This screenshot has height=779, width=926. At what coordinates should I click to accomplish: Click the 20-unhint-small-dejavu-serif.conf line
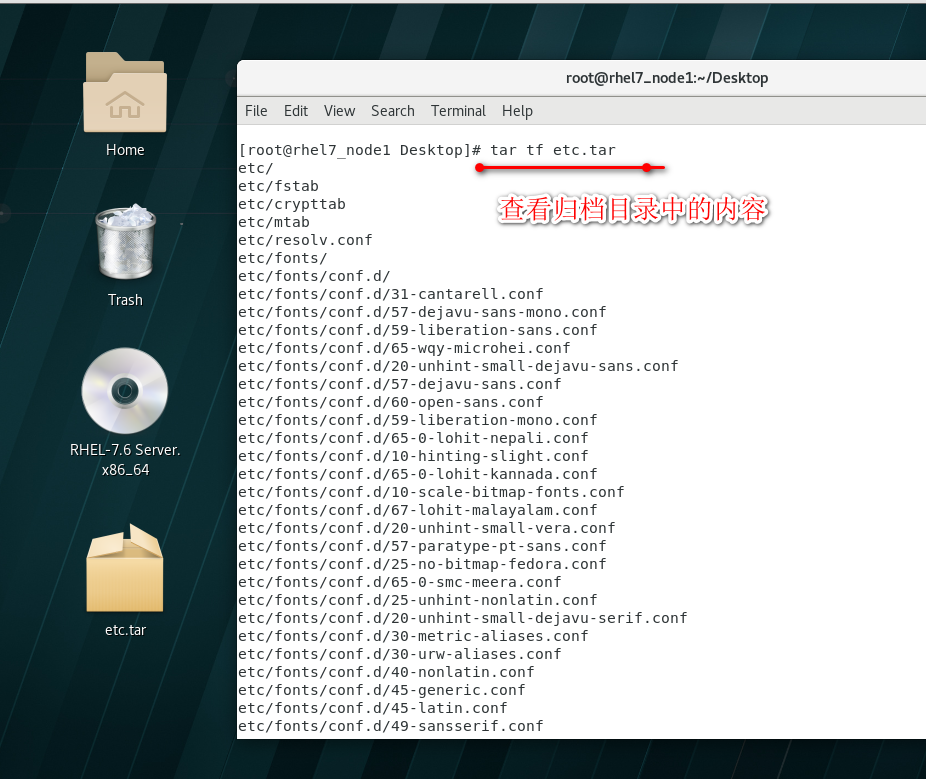tap(462, 618)
